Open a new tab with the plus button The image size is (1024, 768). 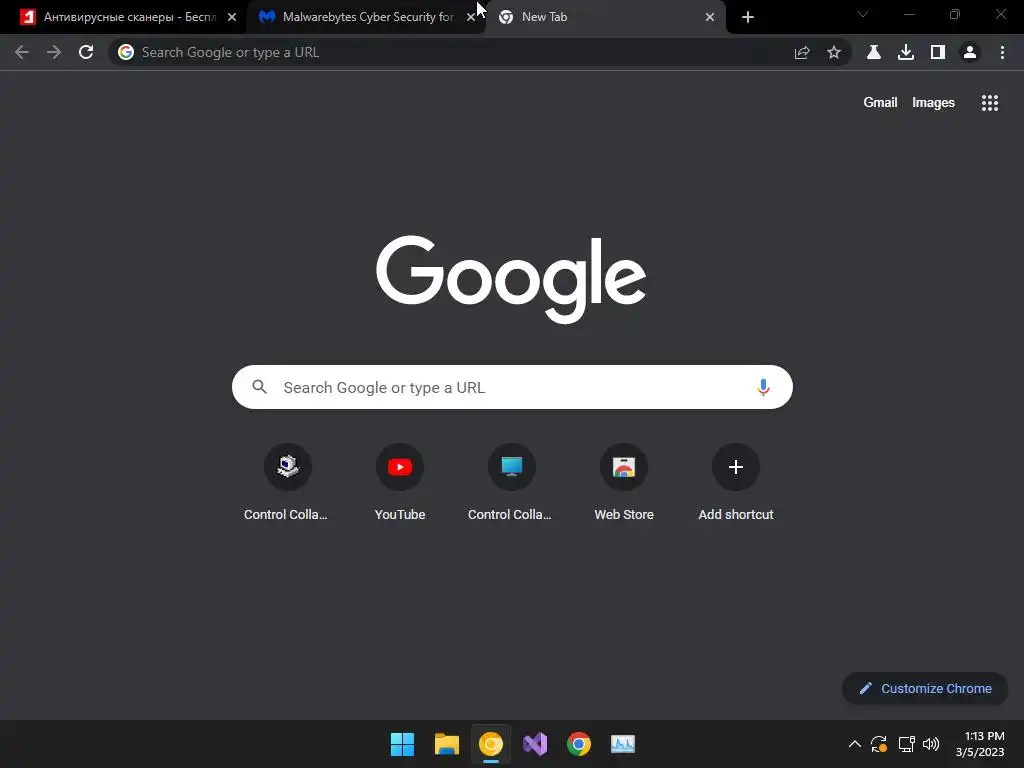coord(748,17)
